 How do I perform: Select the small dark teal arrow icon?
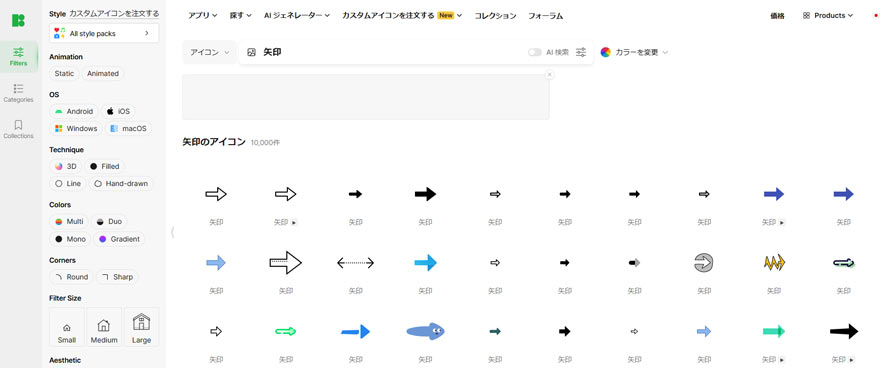tap(495, 331)
